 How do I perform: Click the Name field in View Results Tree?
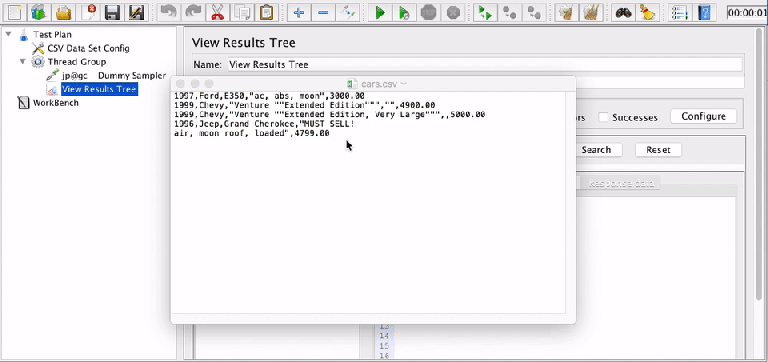(485, 65)
